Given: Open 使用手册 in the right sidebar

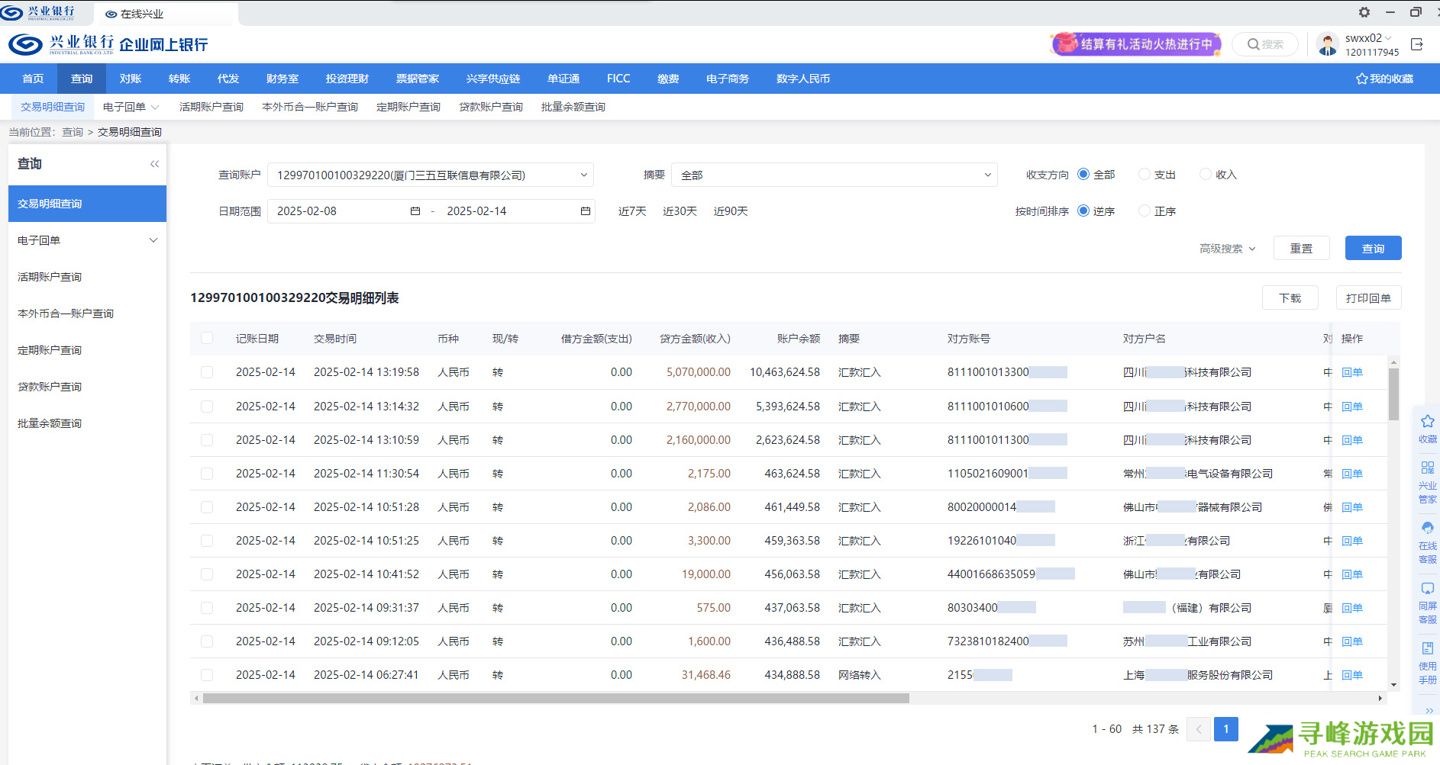Looking at the screenshot, I should [1427, 663].
